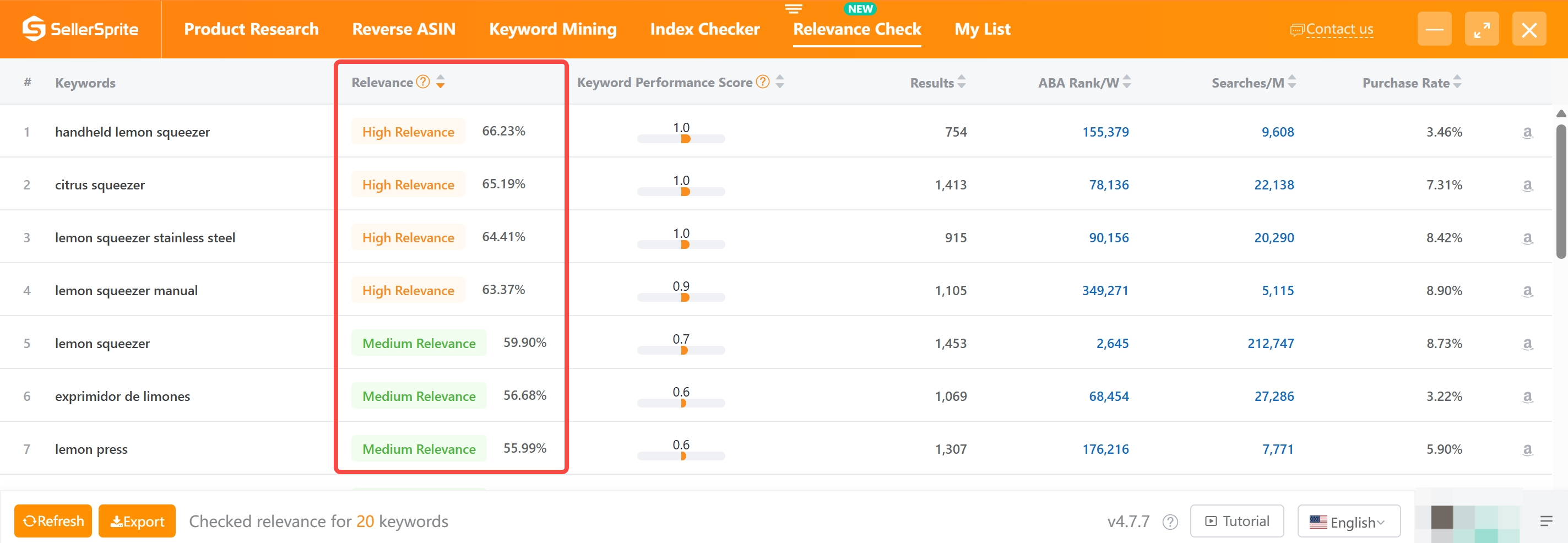The width and height of the screenshot is (1568, 543).
Task: Click the fullscreen expand arrows icon
Action: (1482, 29)
